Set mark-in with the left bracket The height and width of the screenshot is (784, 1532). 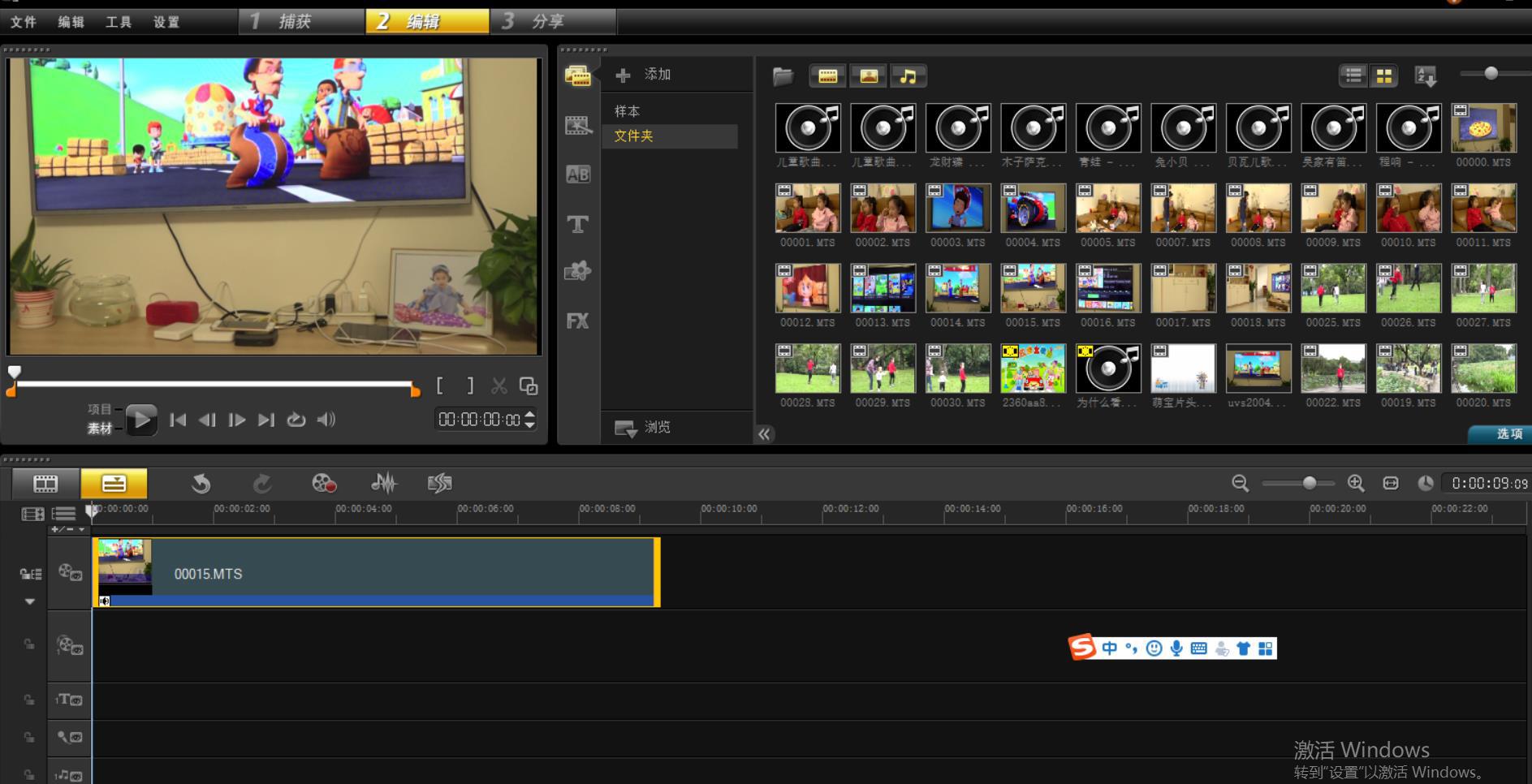pyautogui.click(x=440, y=386)
